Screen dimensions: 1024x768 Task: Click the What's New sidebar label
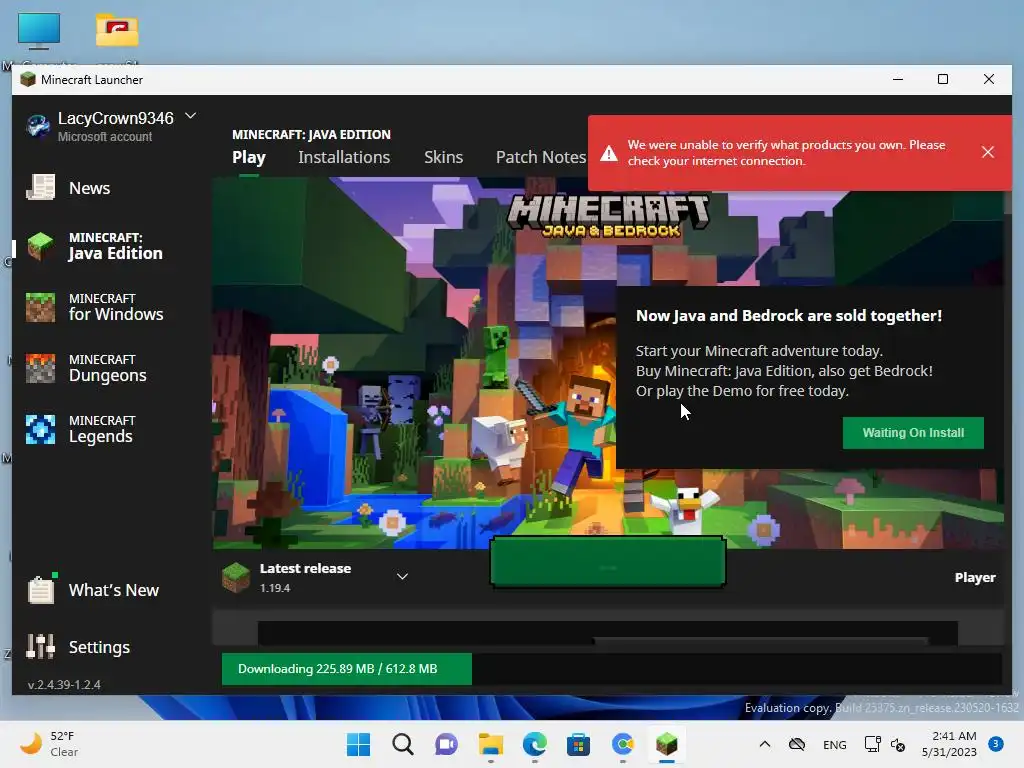[114, 590]
